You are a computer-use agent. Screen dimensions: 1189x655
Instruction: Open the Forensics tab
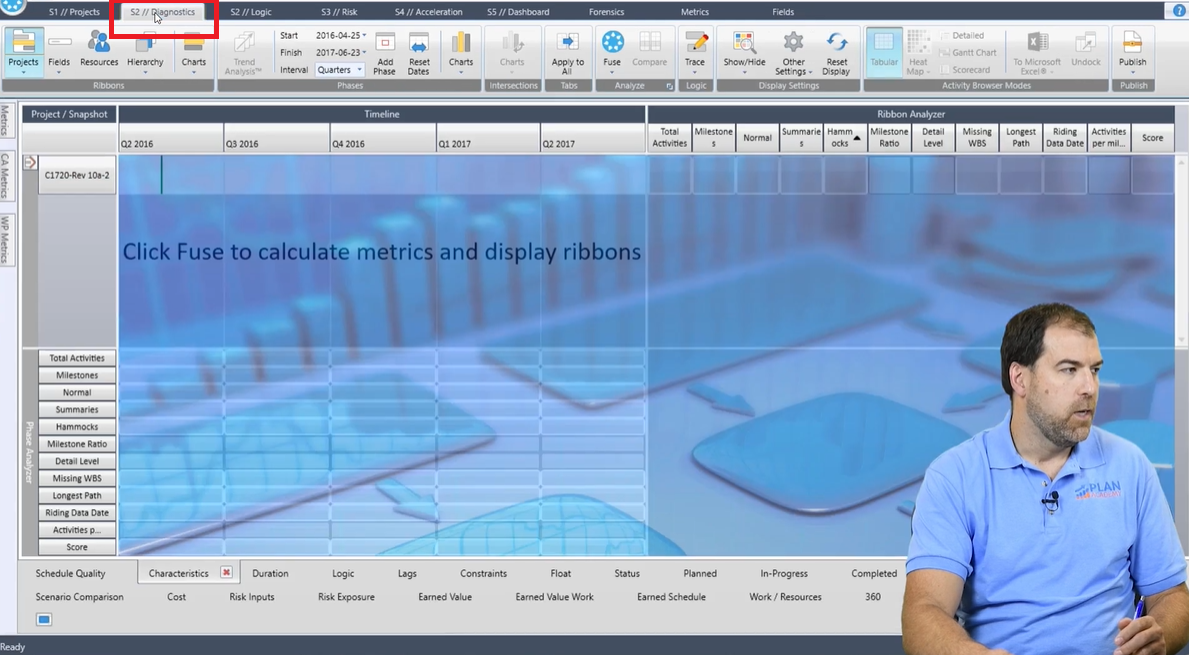point(606,11)
